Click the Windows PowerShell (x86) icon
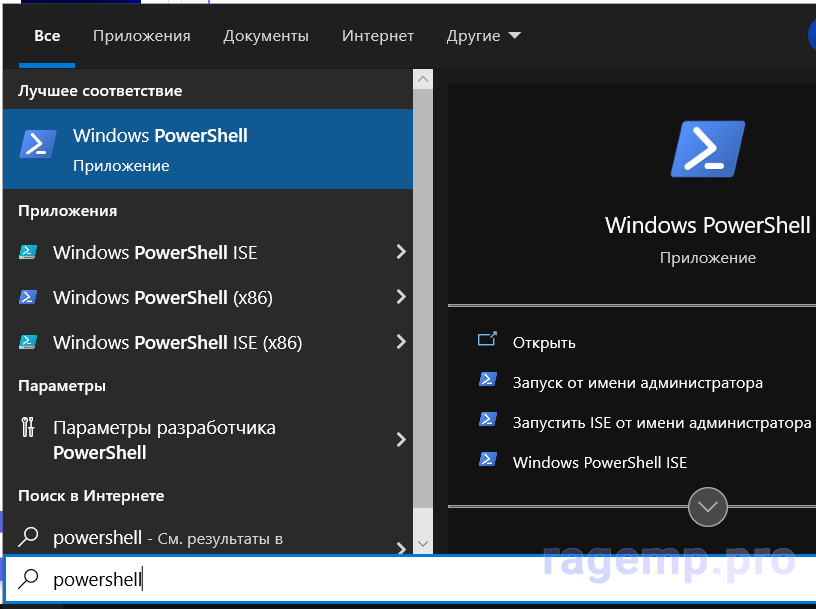Screen dimensions: 816x609 click(x=28, y=297)
